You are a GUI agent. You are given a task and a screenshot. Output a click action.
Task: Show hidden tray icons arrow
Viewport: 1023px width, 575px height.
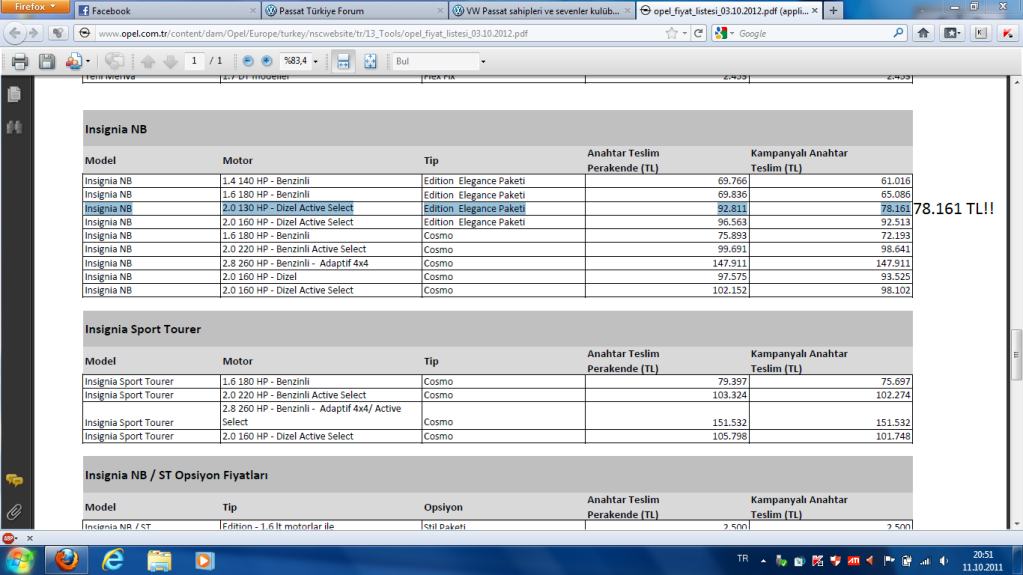click(763, 561)
